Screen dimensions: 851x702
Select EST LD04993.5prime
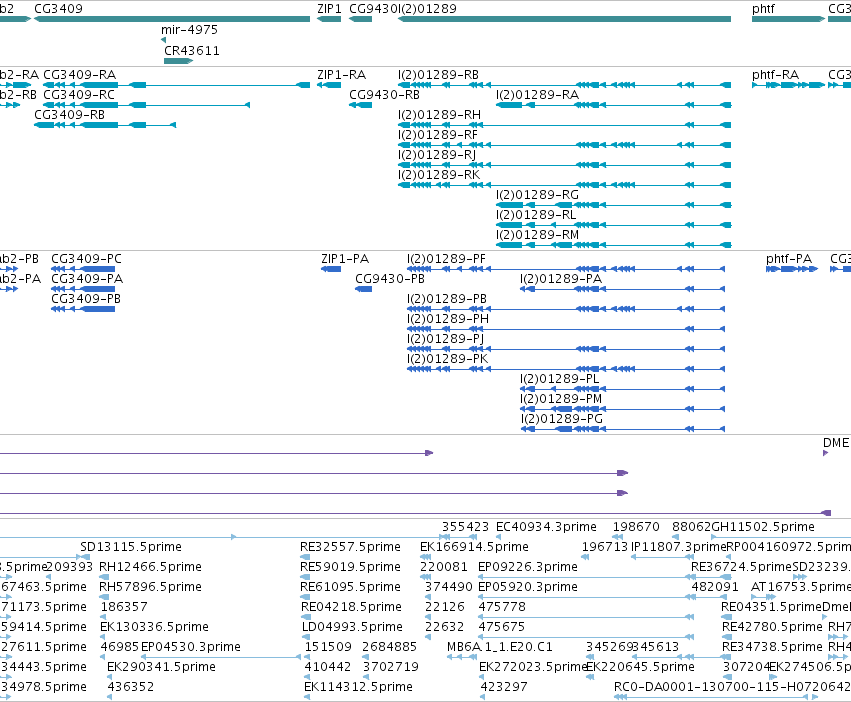pos(352,627)
